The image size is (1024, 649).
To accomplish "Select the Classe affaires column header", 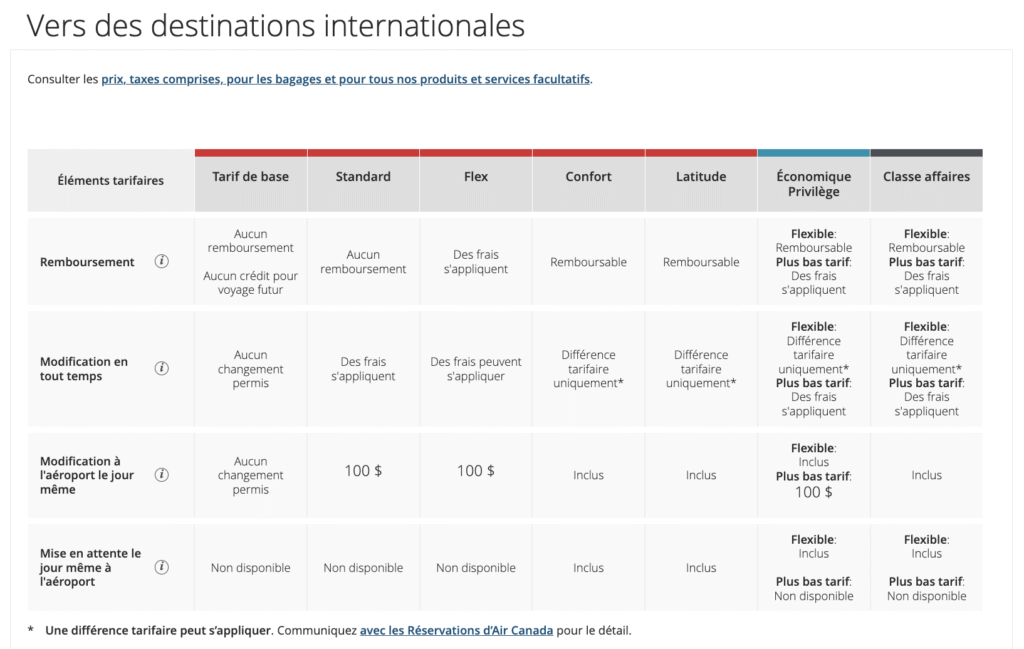I will click(926, 177).
